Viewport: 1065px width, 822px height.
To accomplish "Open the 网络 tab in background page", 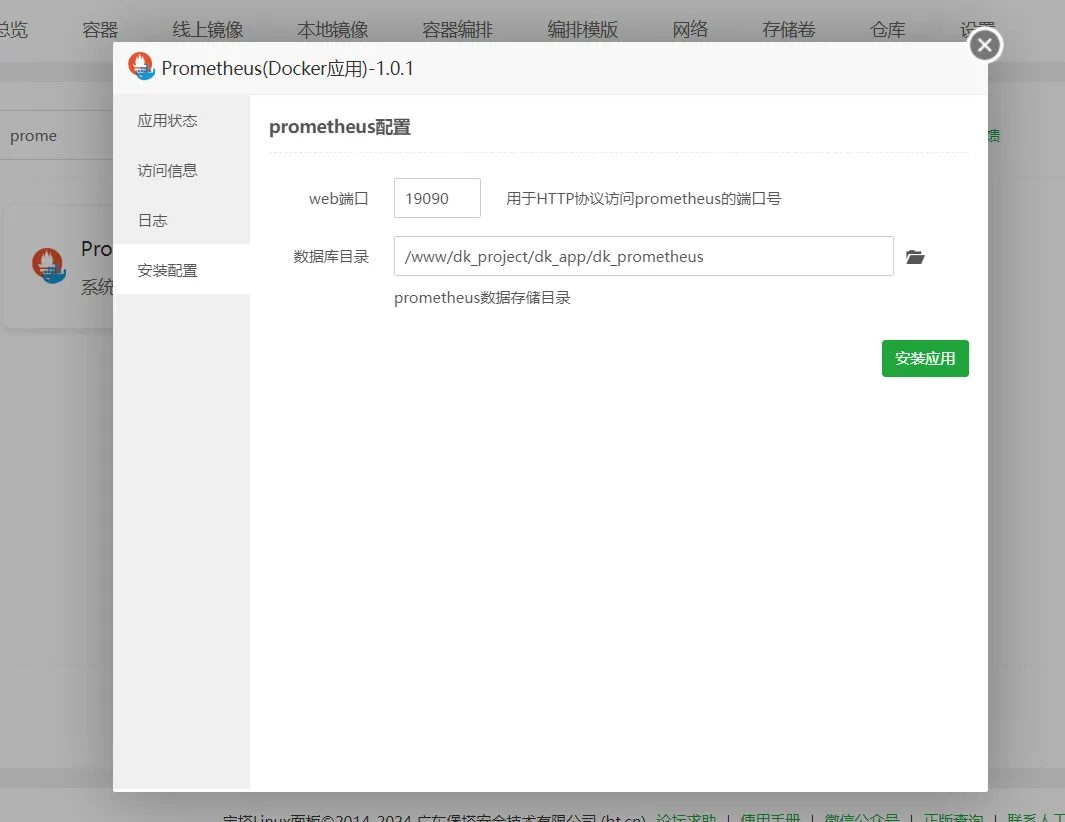I will (690, 29).
